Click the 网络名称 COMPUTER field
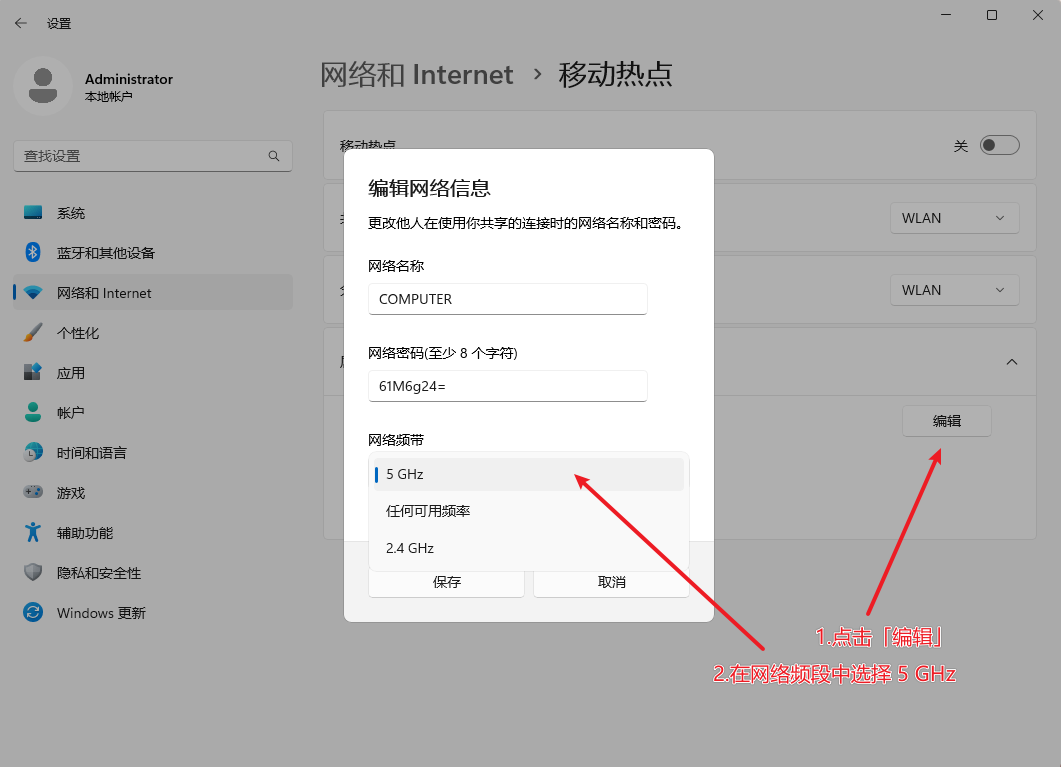This screenshot has width=1061, height=767. pos(507,299)
